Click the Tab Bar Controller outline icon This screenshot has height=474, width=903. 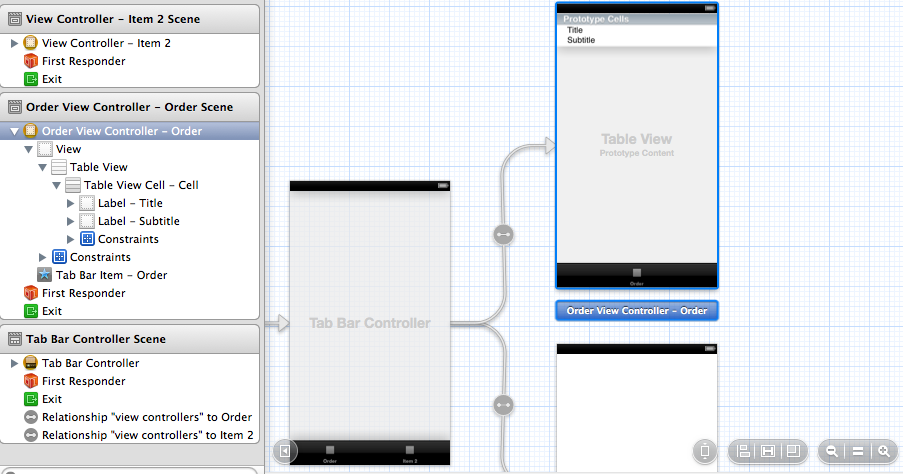click(x=31, y=363)
